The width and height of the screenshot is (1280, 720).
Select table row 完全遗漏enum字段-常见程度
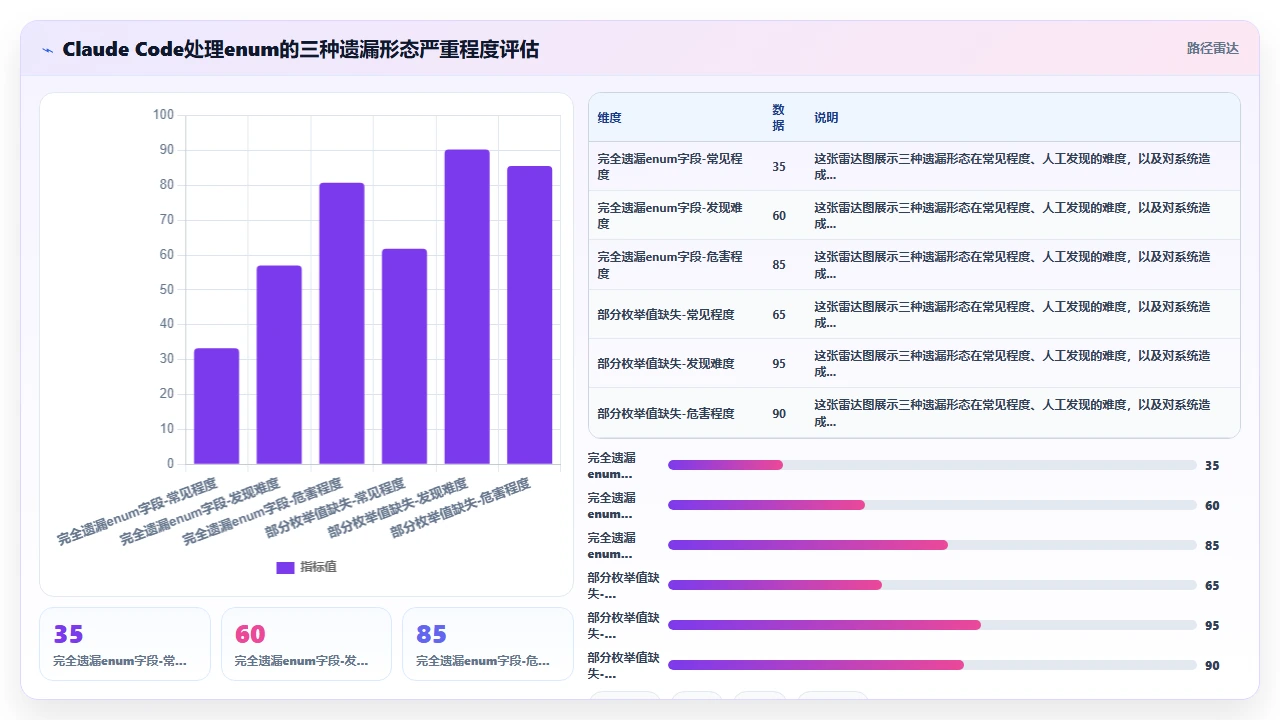pyautogui.click(x=914, y=166)
